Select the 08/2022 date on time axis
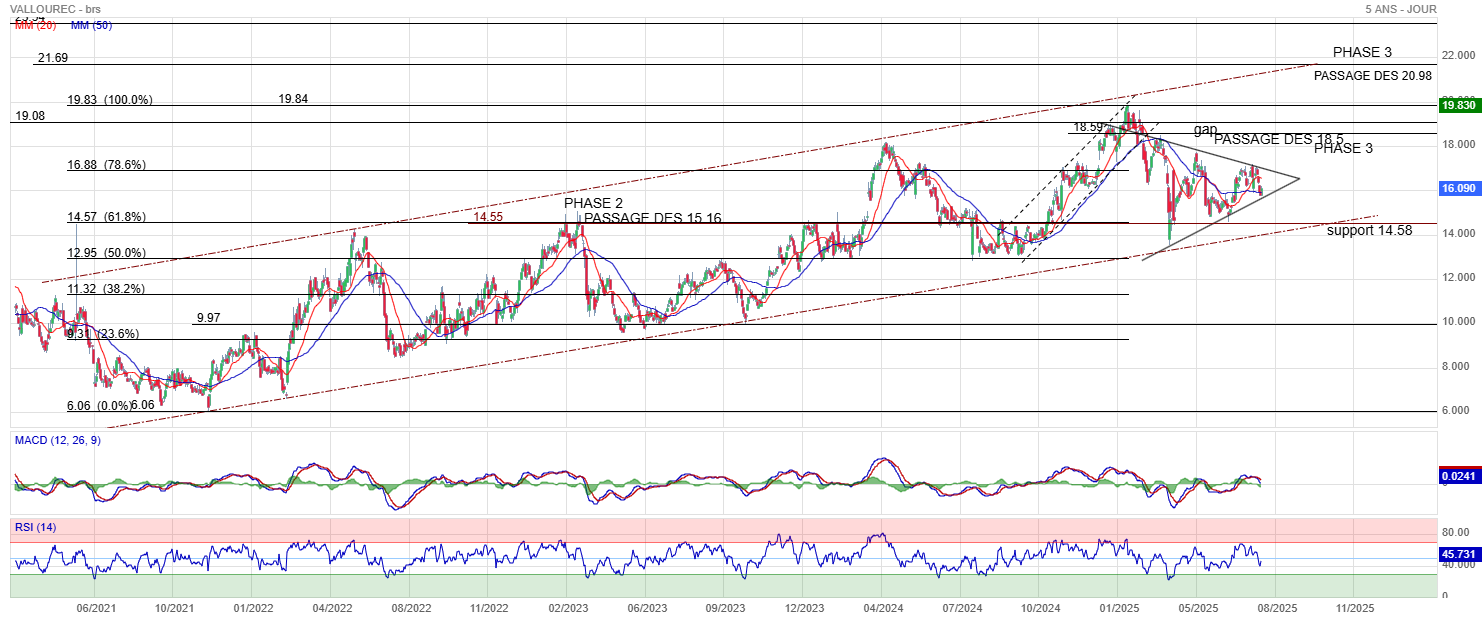Image resolution: width=1482 pixels, height=618 pixels. (x=411, y=607)
